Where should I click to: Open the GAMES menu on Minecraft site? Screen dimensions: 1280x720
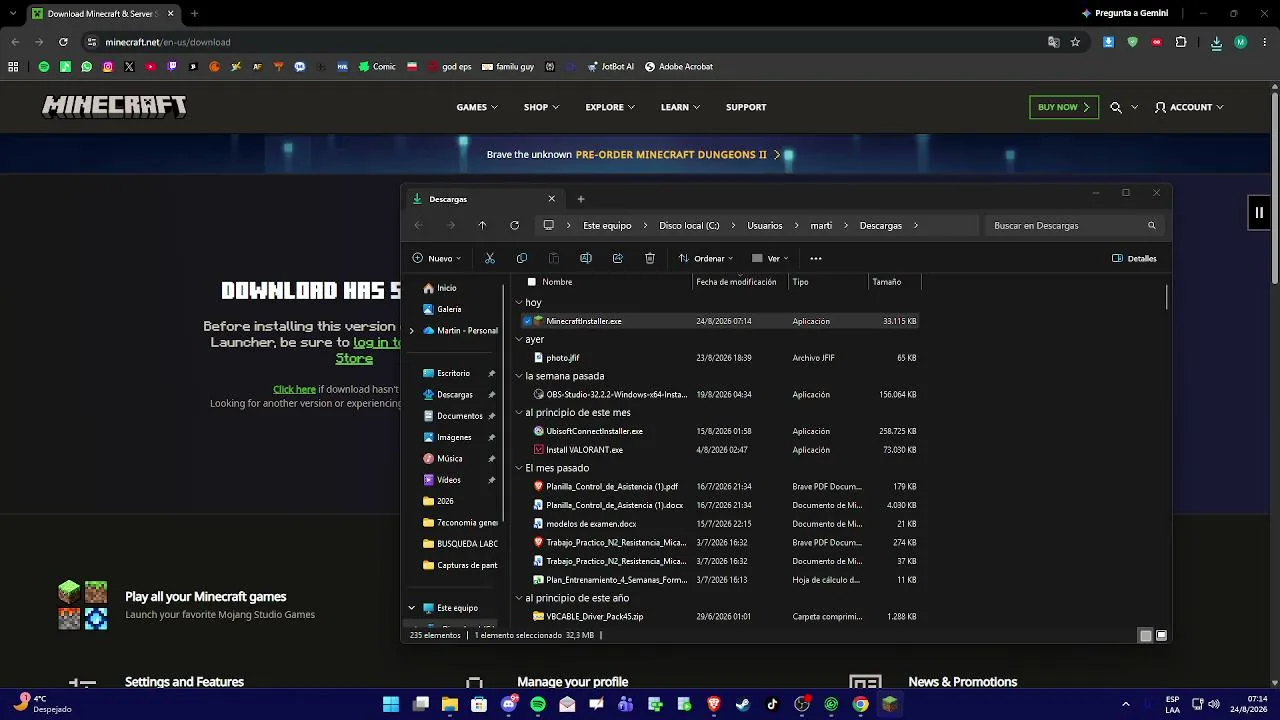pyautogui.click(x=477, y=107)
